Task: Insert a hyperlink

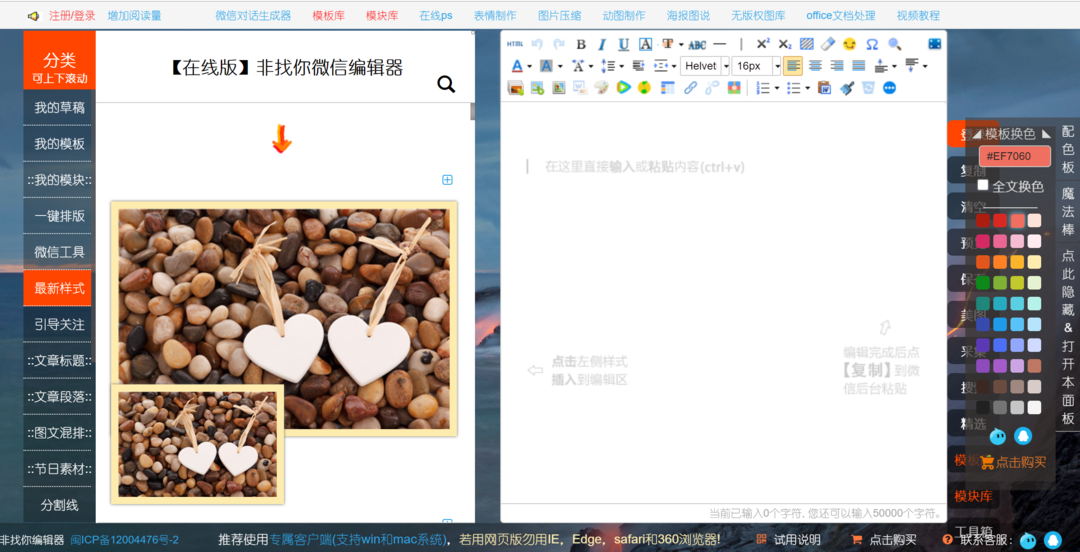Action: pyautogui.click(x=690, y=88)
